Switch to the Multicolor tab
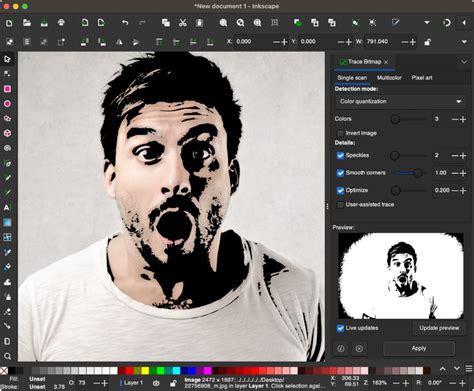The width and height of the screenshot is (474, 391). [389, 78]
